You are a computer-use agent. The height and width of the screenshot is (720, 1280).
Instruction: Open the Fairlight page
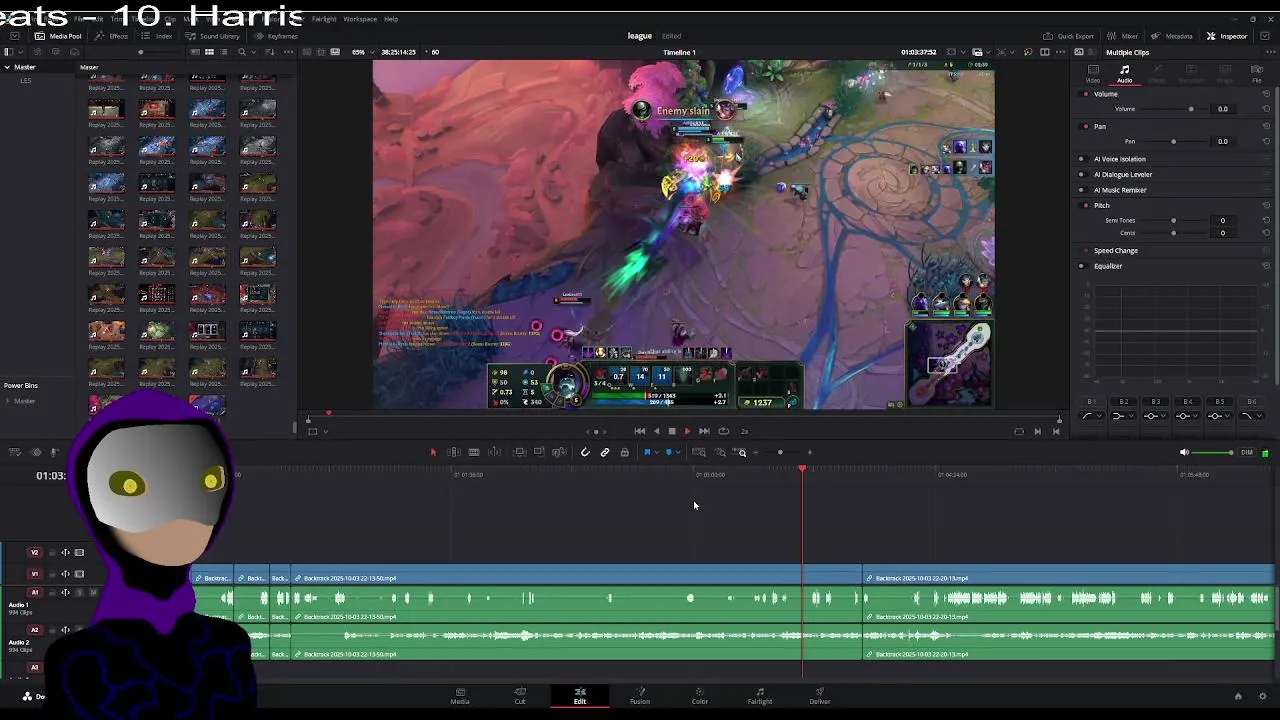pos(760,696)
